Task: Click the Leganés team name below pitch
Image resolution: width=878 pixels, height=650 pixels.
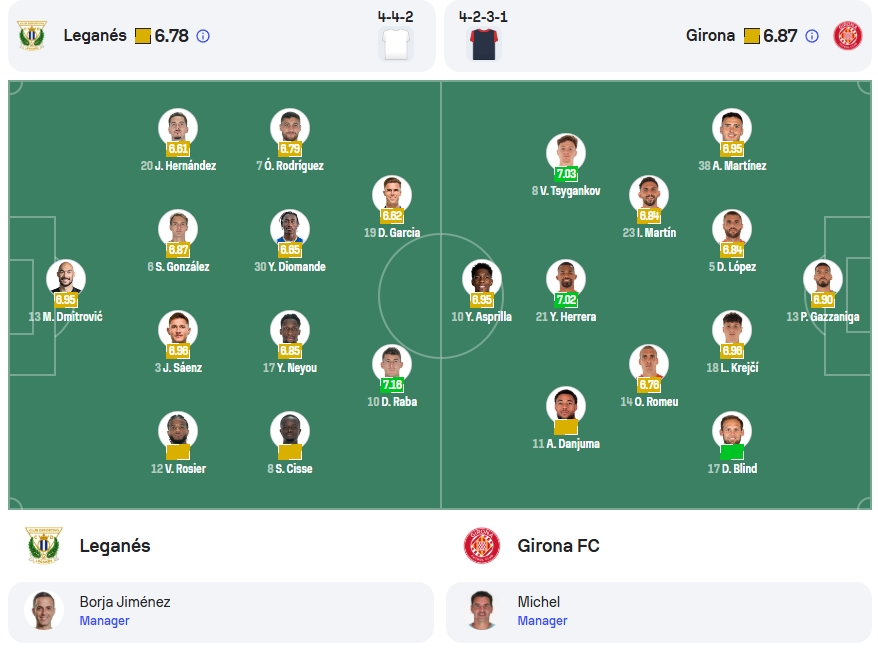Action: click(x=115, y=546)
